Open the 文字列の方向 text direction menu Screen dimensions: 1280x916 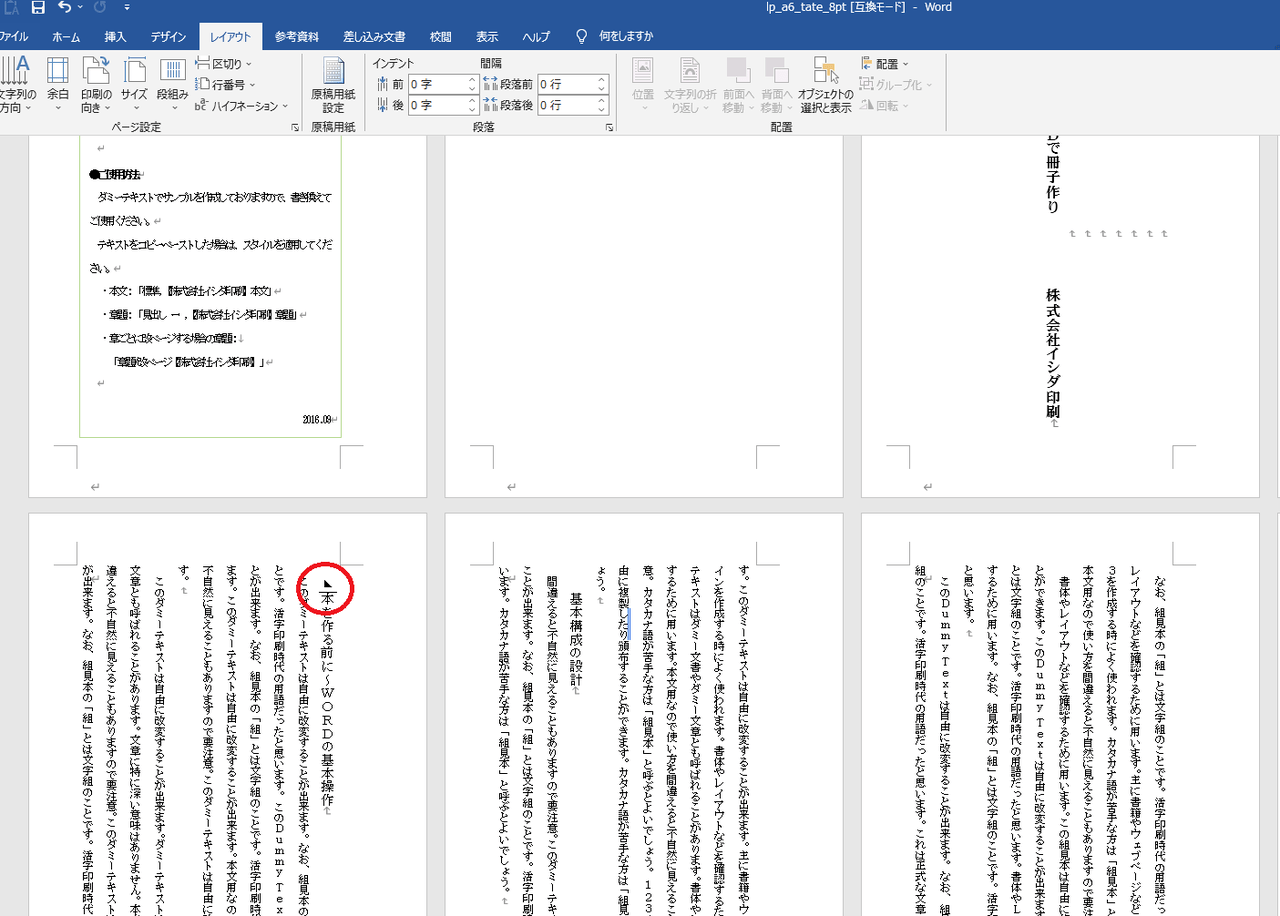pos(16,84)
